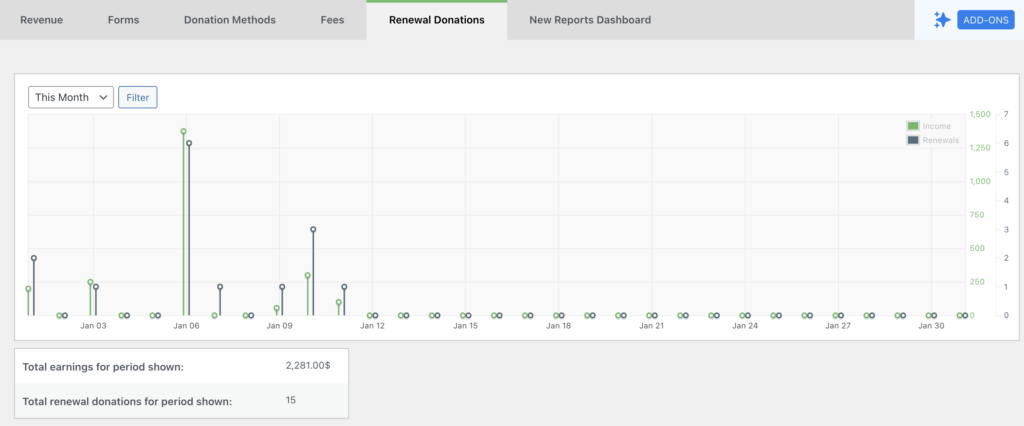Screen dimensions: 1024x426
Task: Switch to the Revenue tab
Action: 41,20
